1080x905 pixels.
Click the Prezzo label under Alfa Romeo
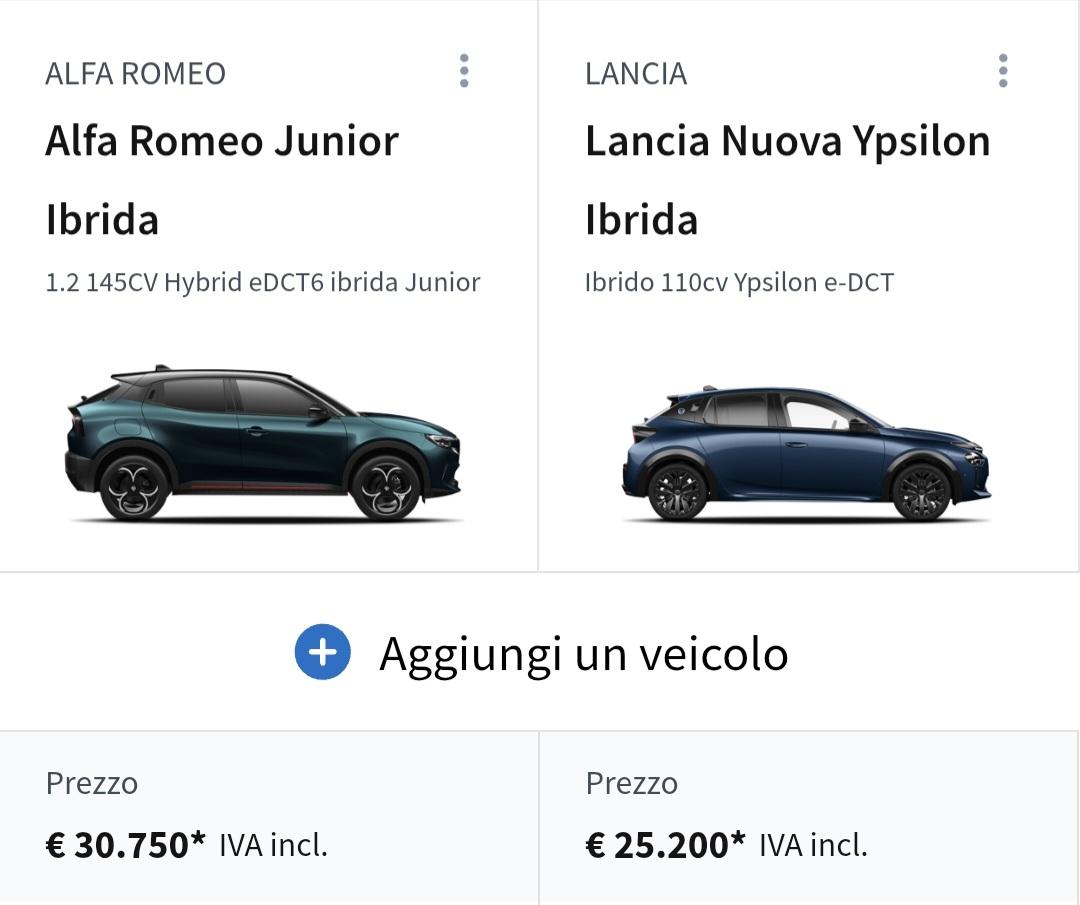[92, 783]
